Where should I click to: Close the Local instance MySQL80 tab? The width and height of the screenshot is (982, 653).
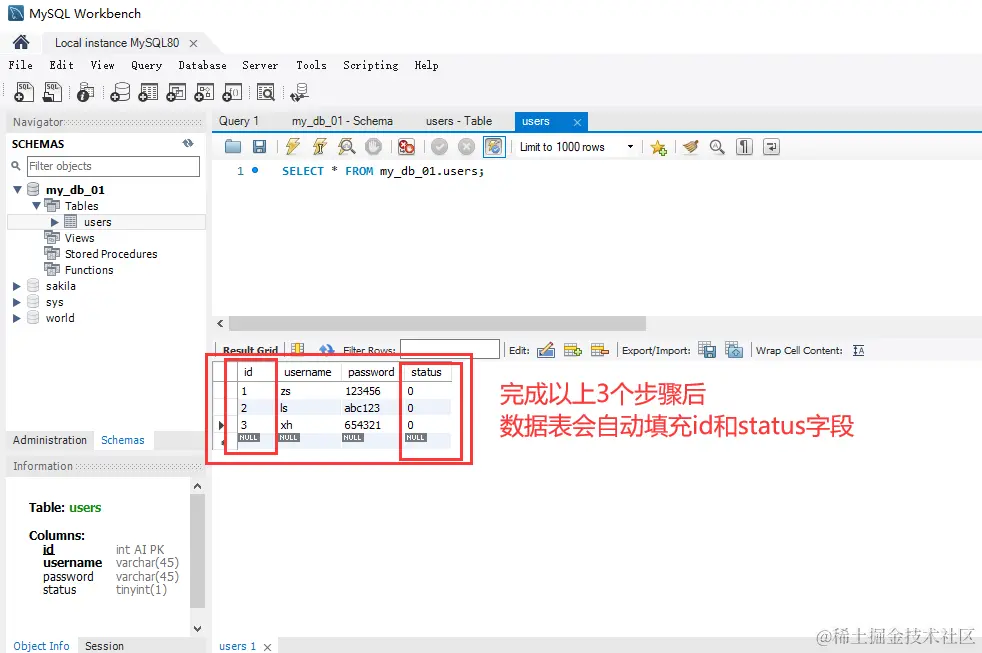pyautogui.click(x=194, y=43)
